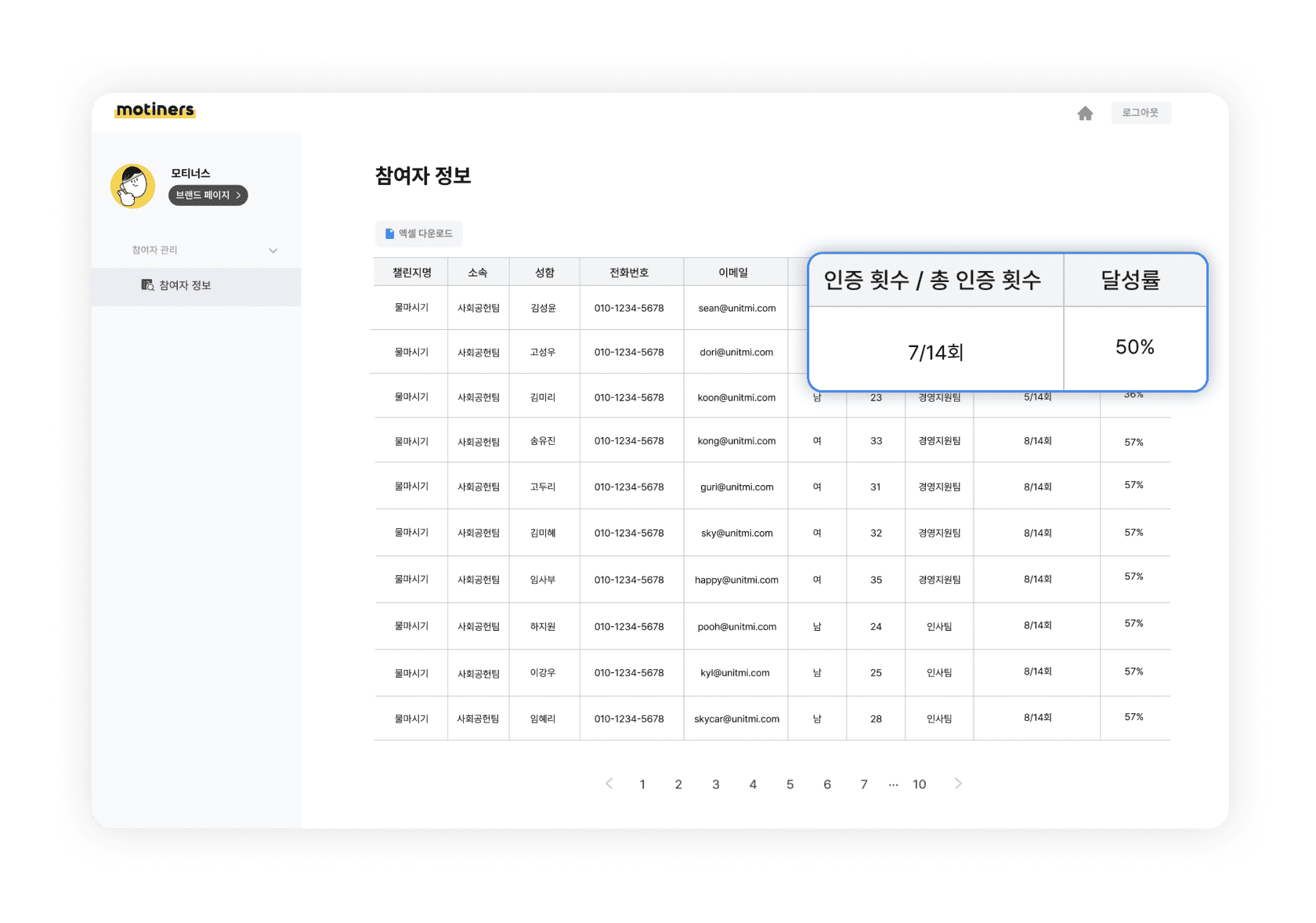Image resolution: width=1316 pixels, height=923 pixels.
Task: Click the phone number in 김성윤's row
Action: click(629, 308)
